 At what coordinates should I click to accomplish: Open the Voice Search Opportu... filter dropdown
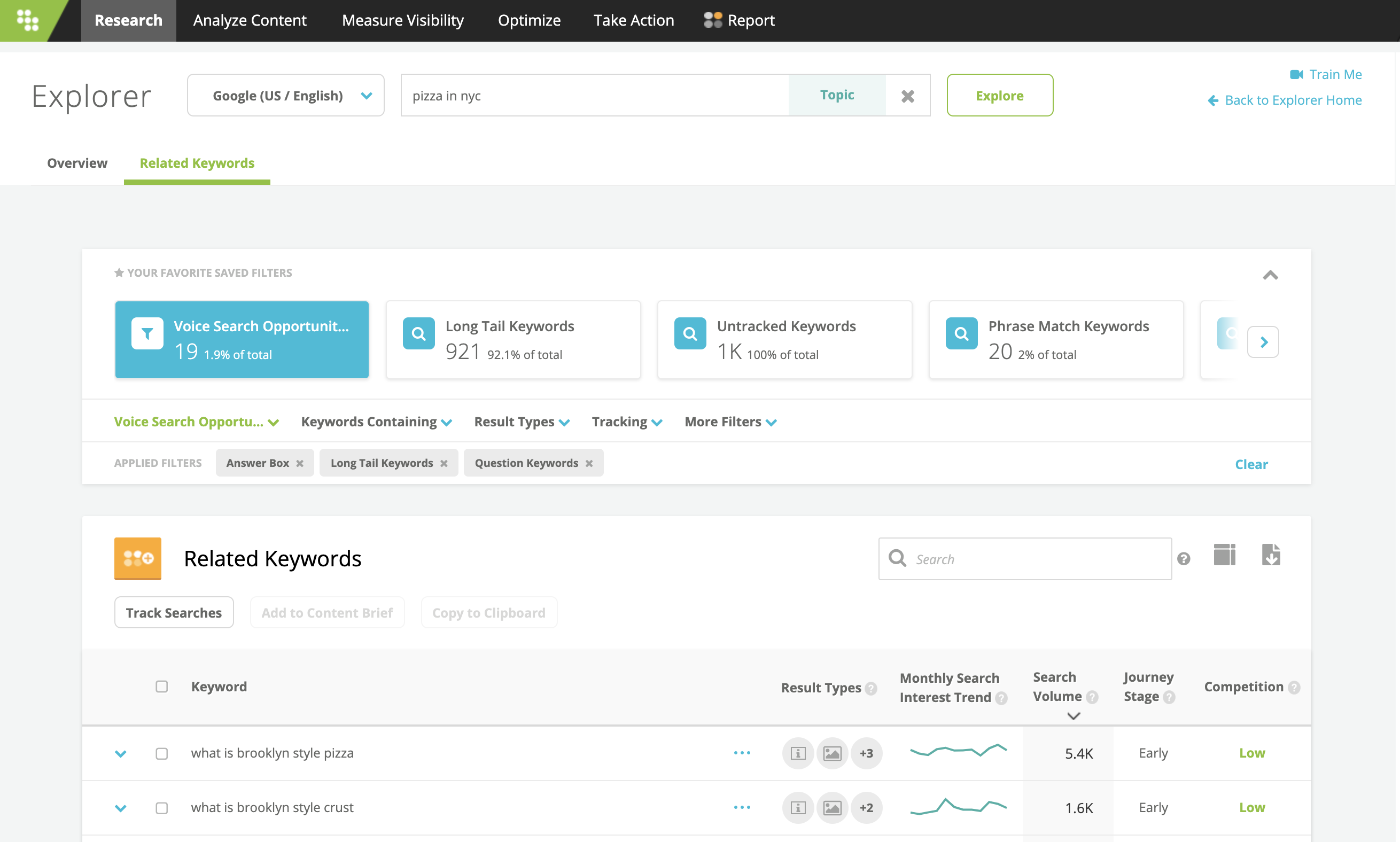pos(196,422)
